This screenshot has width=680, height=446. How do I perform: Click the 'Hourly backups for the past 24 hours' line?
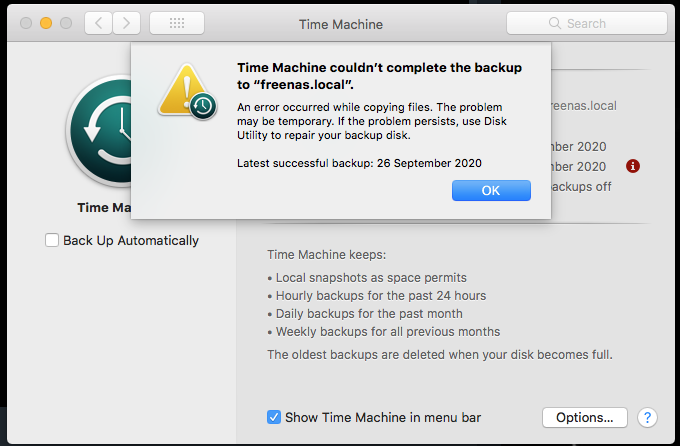coord(381,296)
